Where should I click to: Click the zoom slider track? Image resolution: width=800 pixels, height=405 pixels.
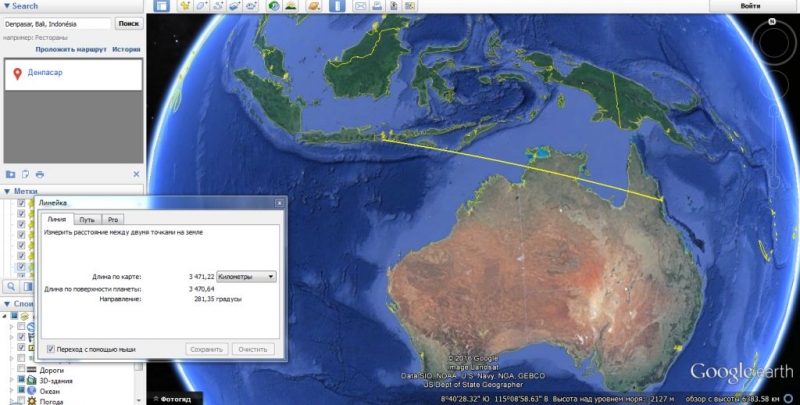pos(774,145)
